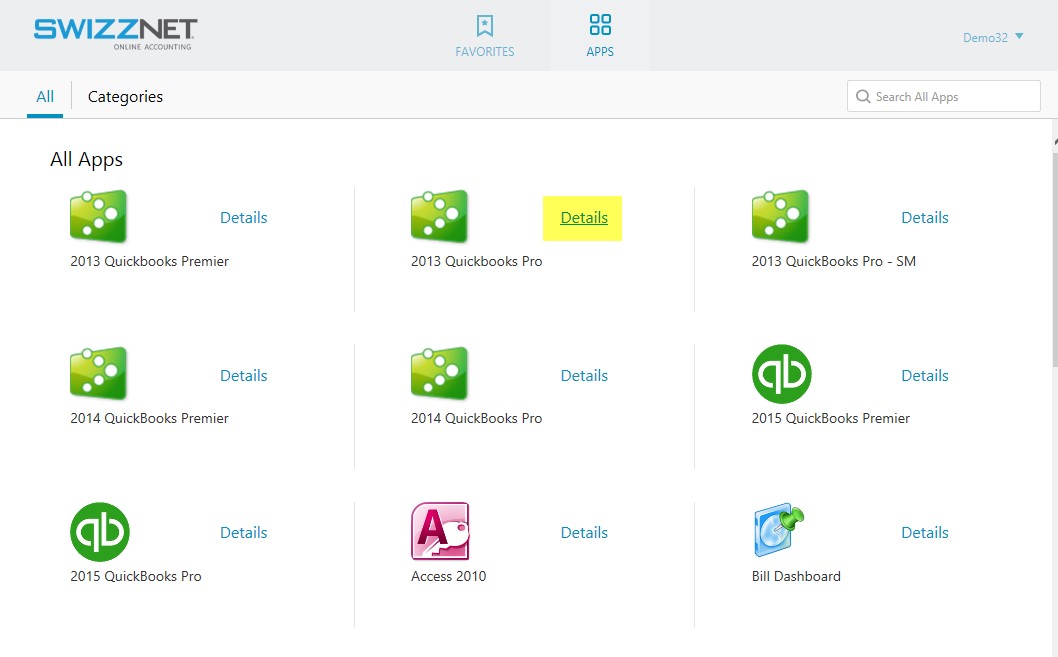Launch the Access 2010 app icon
1058x657 pixels.
[440, 531]
